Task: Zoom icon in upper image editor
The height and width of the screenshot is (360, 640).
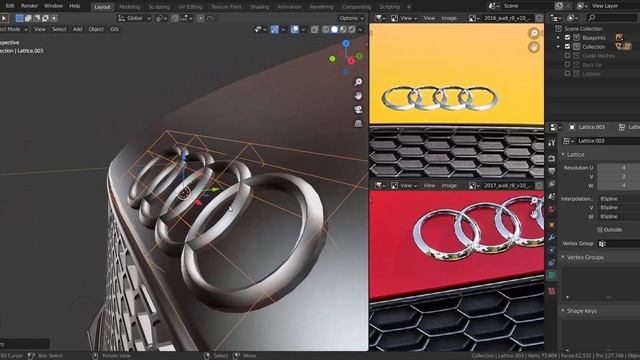Action: click(x=534, y=33)
